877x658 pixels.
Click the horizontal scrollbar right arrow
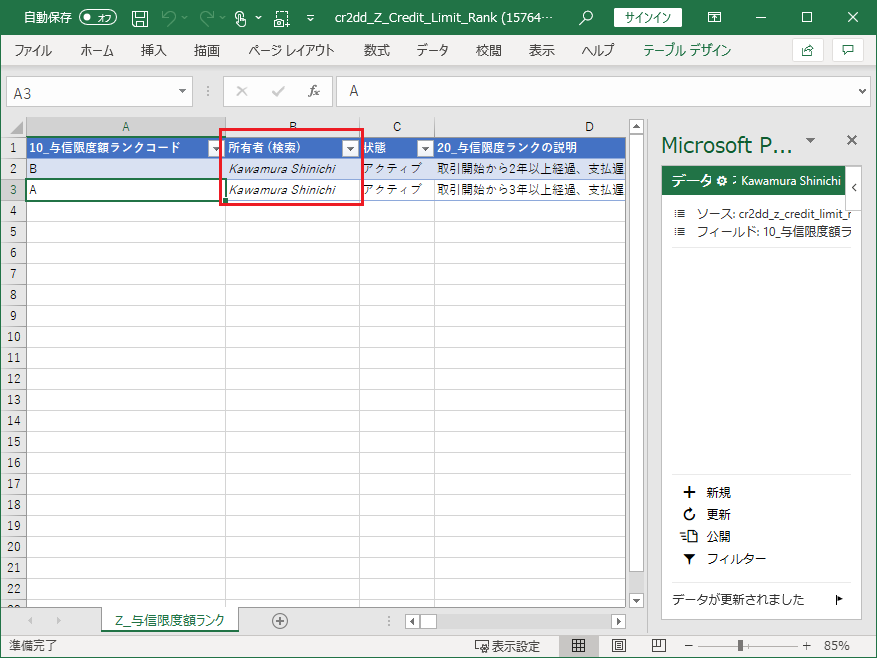click(x=619, y=621)
